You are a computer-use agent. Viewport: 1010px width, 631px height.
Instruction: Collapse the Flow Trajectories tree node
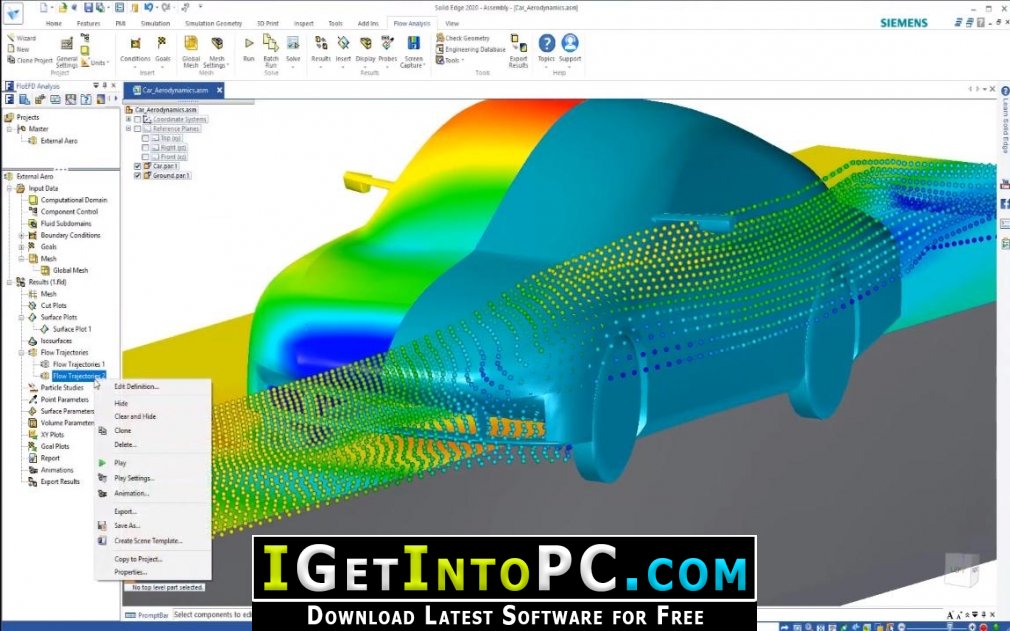[21, 352]
